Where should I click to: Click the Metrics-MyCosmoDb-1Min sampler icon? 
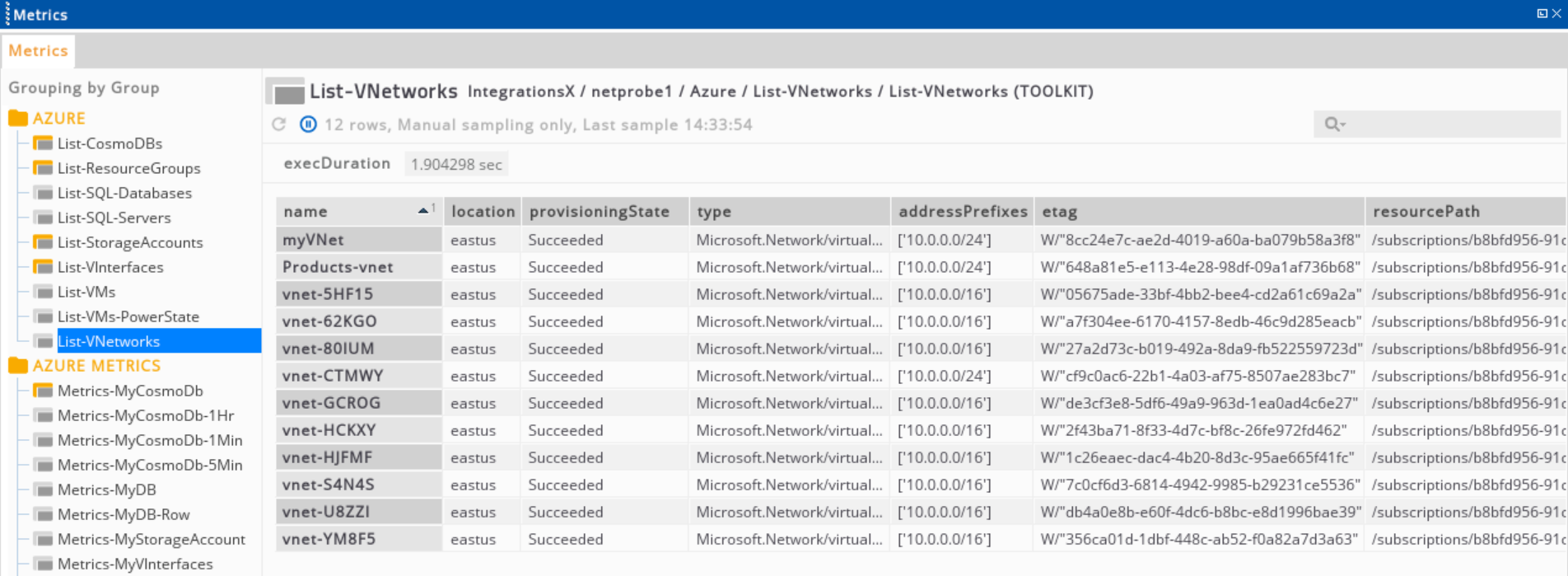(x=43, y=440)
